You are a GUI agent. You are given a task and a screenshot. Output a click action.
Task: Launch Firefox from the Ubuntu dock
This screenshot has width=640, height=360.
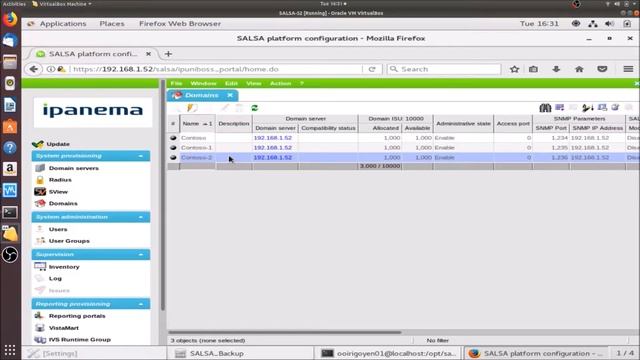click(10, 19)
